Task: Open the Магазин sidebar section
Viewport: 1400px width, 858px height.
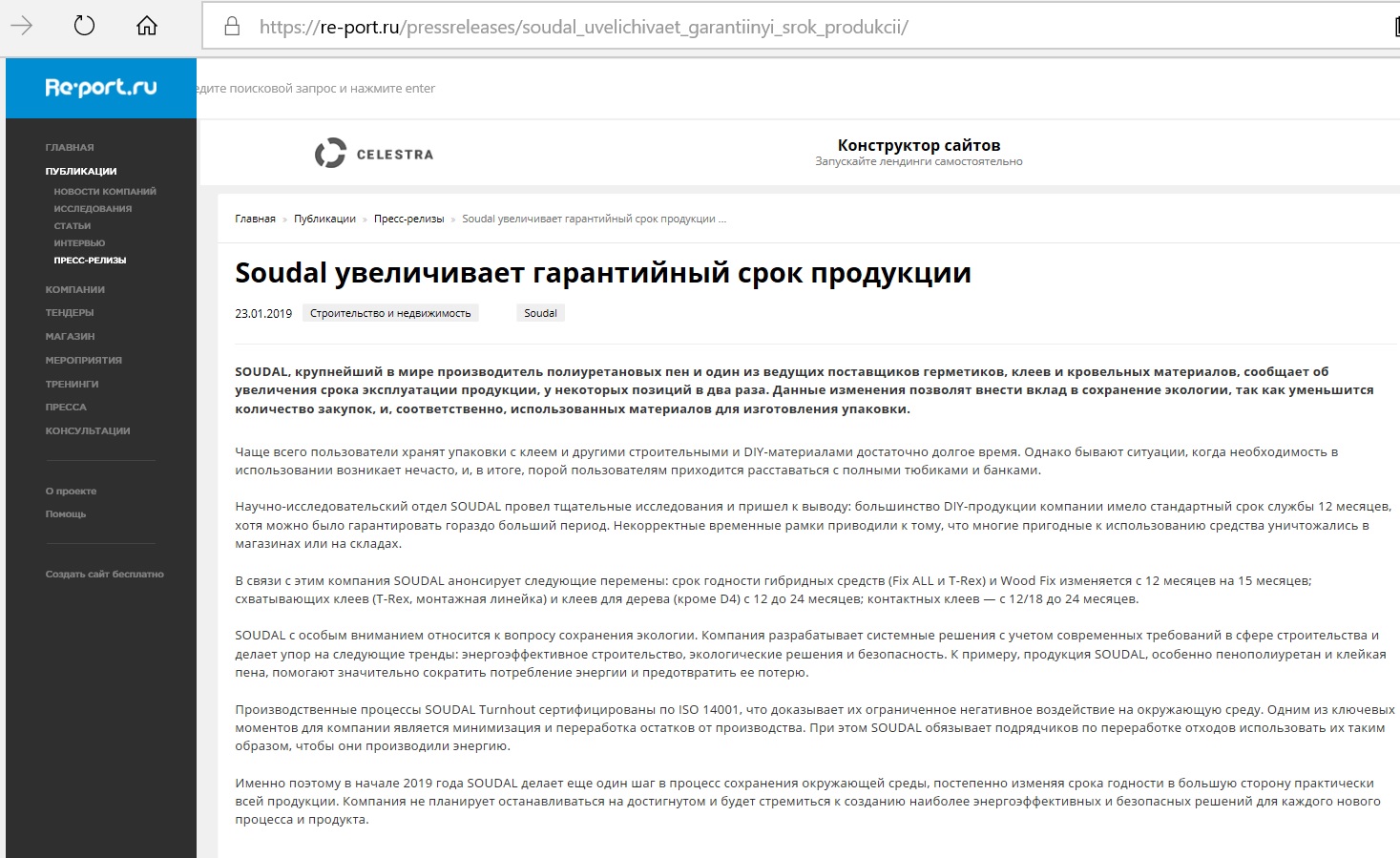Action: point(70,337)
